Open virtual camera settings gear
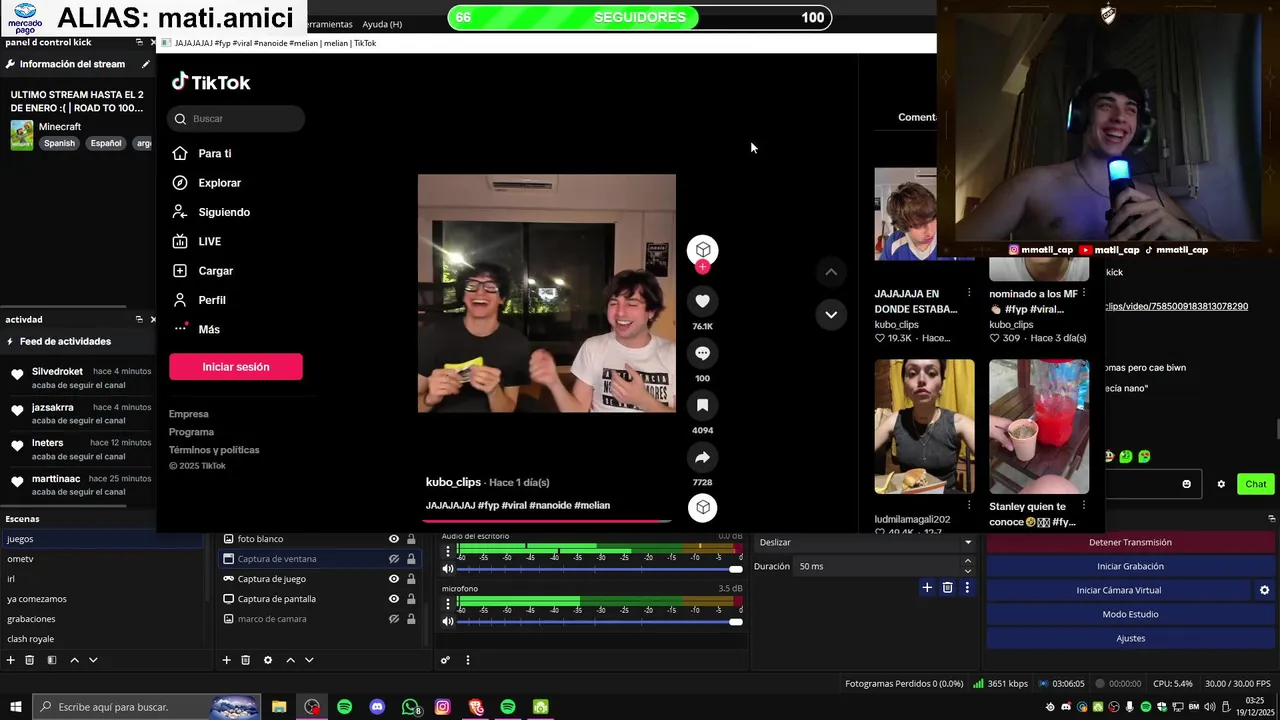Viewport: 1280px width, 720px height. point(1264,590)
